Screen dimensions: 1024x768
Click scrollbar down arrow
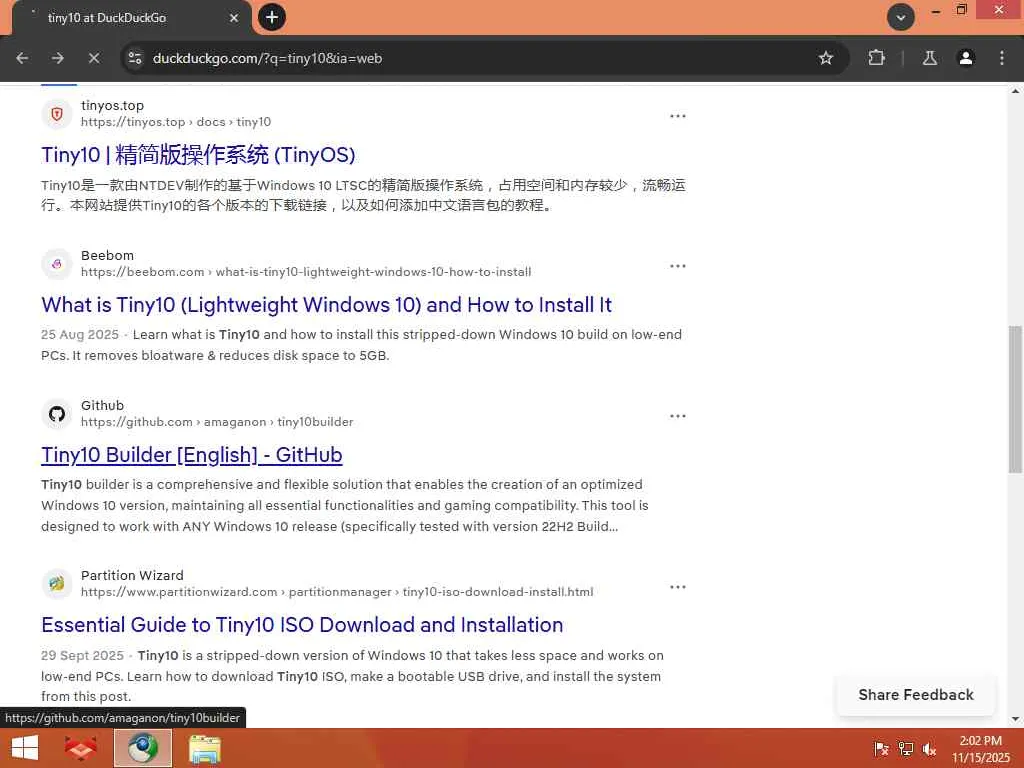coord(1015,719)
